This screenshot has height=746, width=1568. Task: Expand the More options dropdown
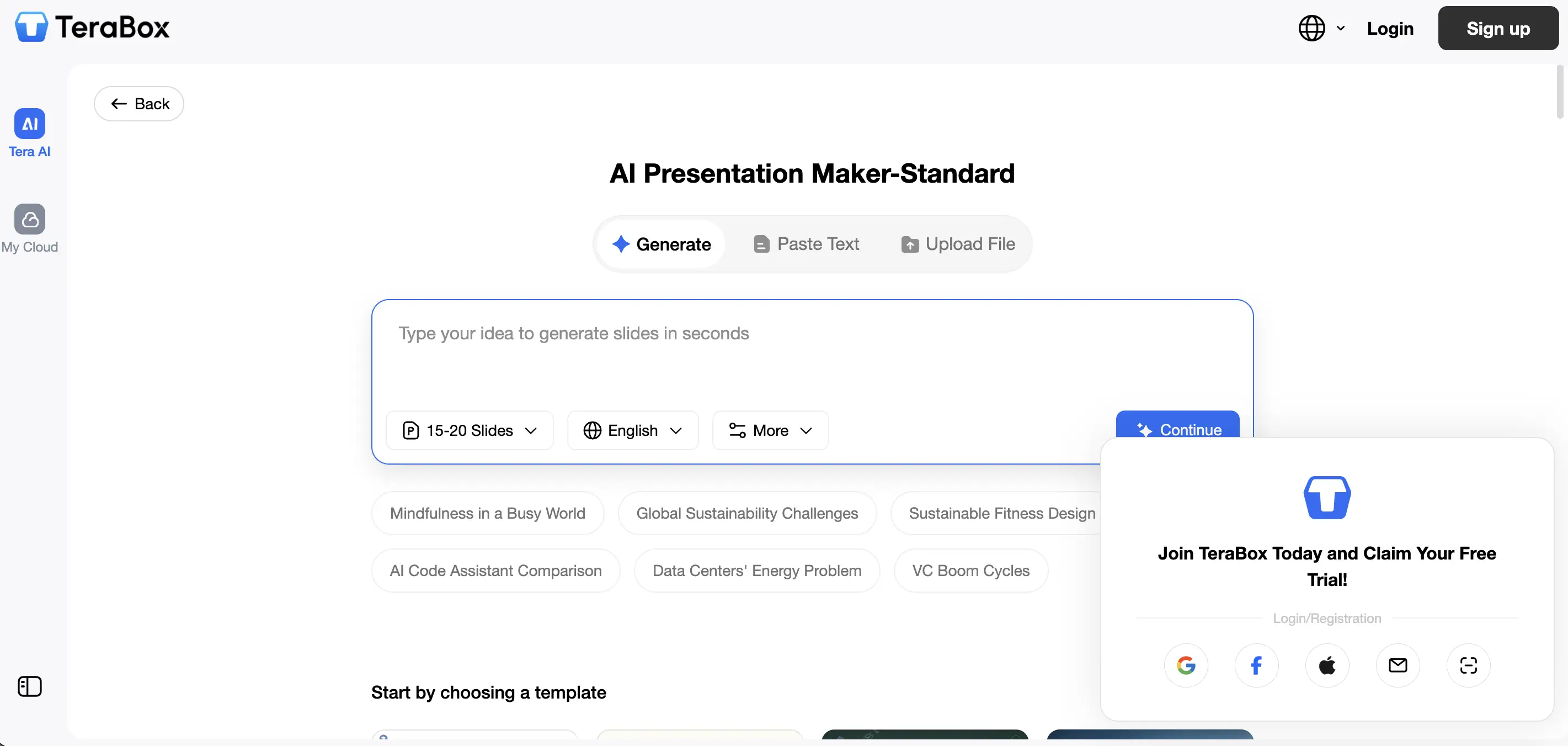click(x=770, y=430)
